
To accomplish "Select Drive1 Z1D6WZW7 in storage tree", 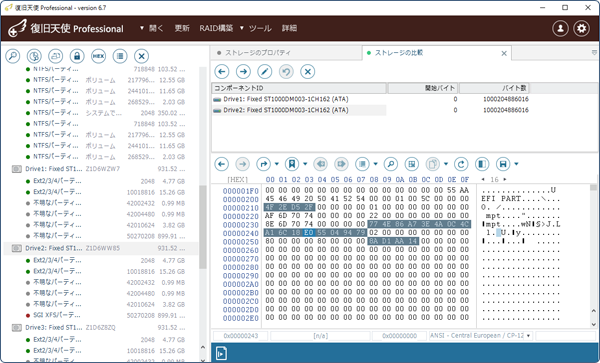I will click(100, 169).
